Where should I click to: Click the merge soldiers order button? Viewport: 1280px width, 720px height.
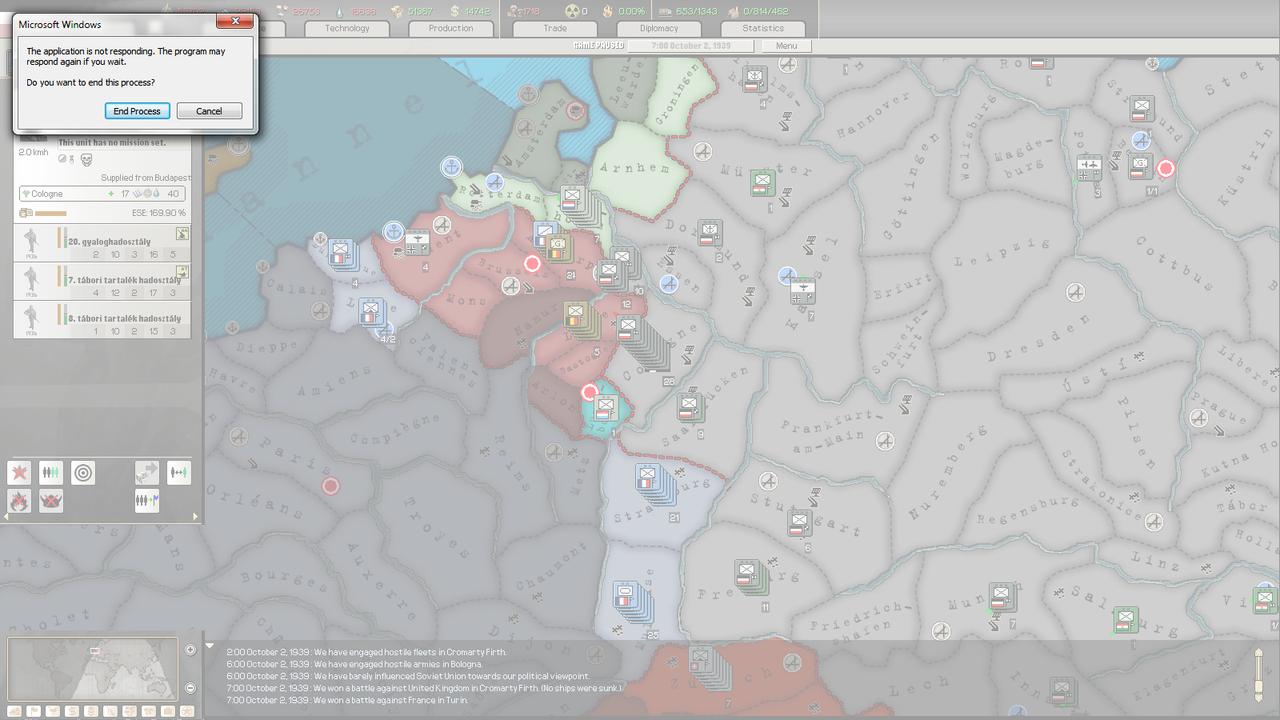pos(179,472)
